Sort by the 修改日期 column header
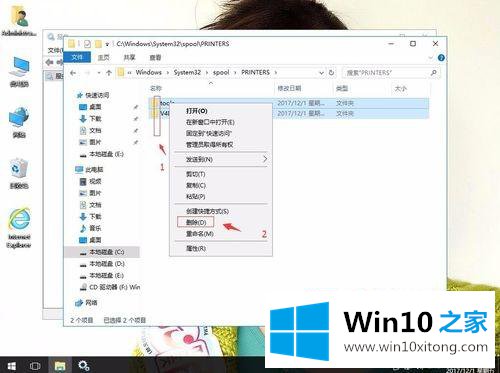This screenshot has width=500, height=373. pyautogui.click(x=289, y=88)
